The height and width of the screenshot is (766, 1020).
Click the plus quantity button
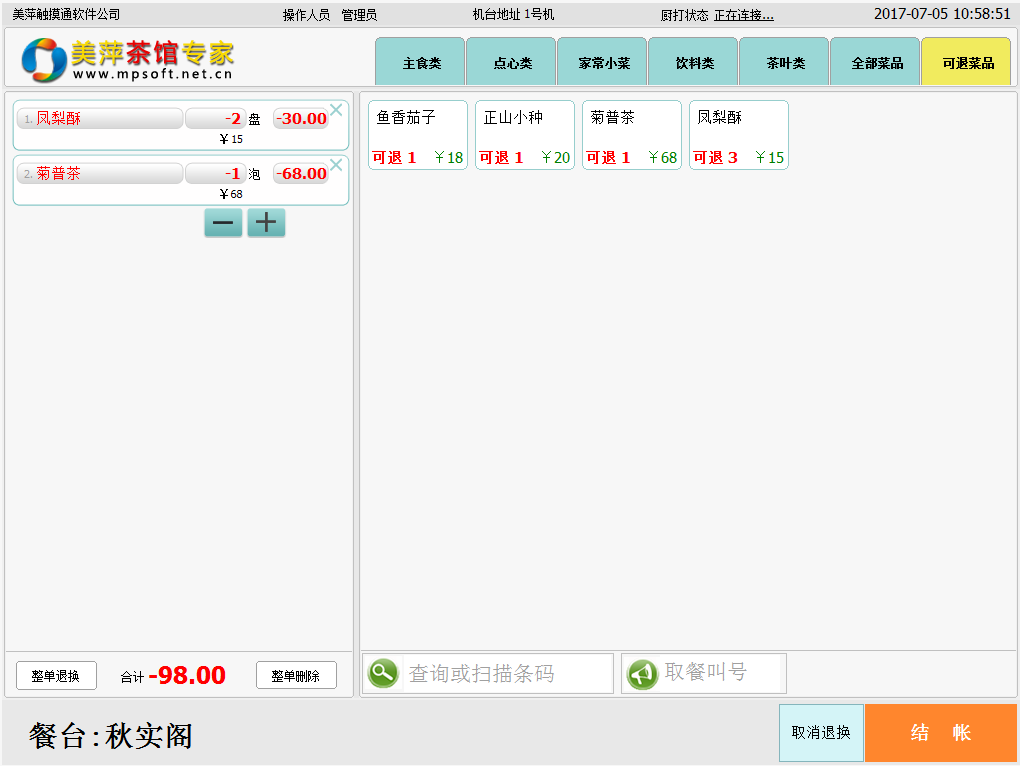click(266, 223)
